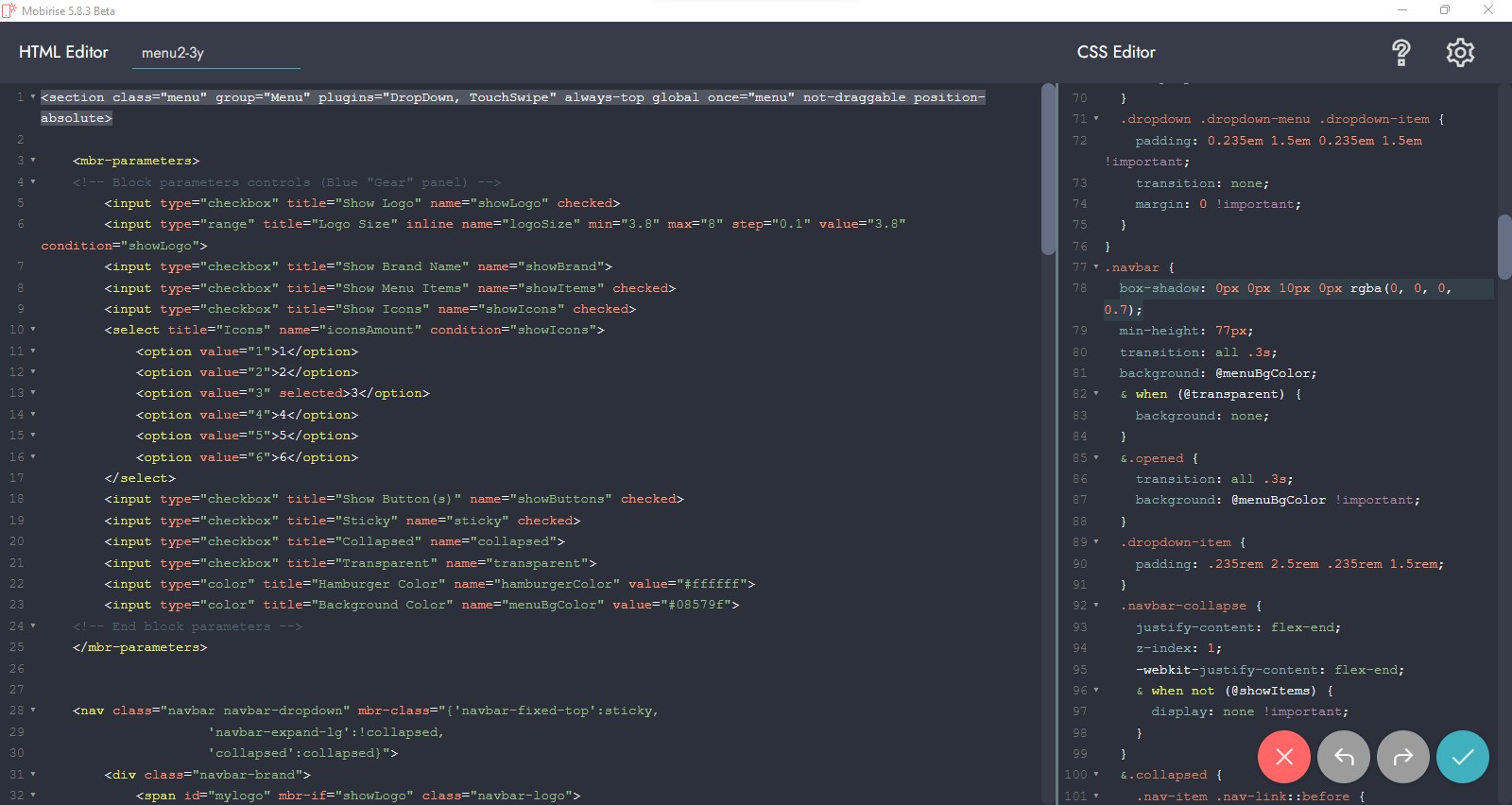Screen dimensions: 1512x805
Task: Collapse the select element fold at line 10
Action: click(33, 330)
